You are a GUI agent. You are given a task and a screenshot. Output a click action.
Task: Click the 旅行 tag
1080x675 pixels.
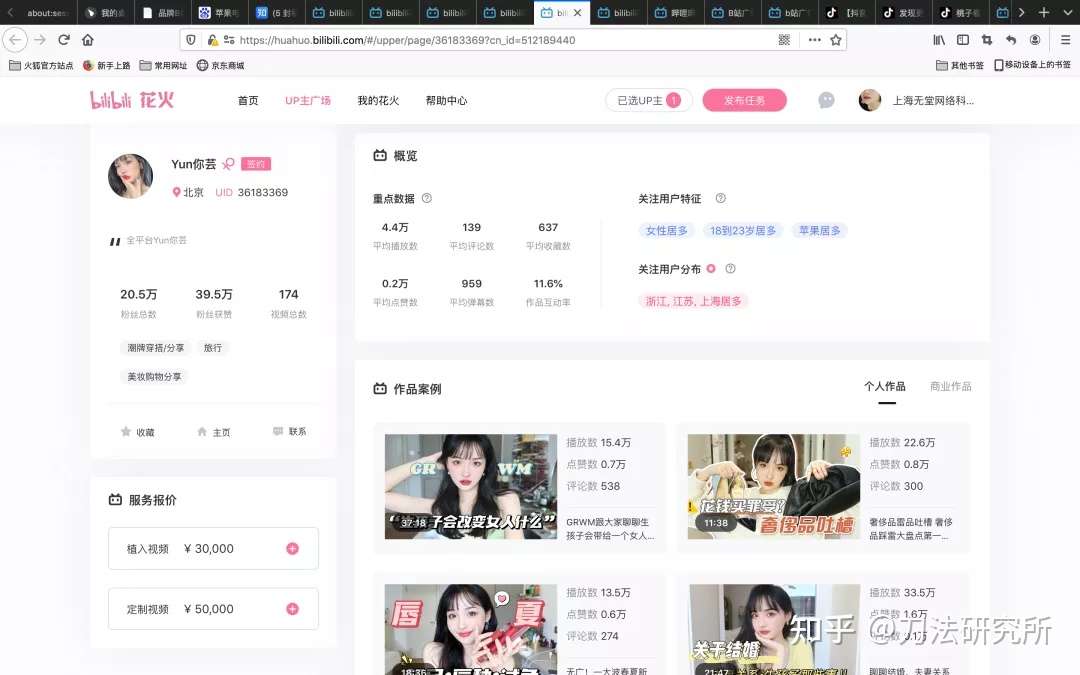(x=213, y=348)
